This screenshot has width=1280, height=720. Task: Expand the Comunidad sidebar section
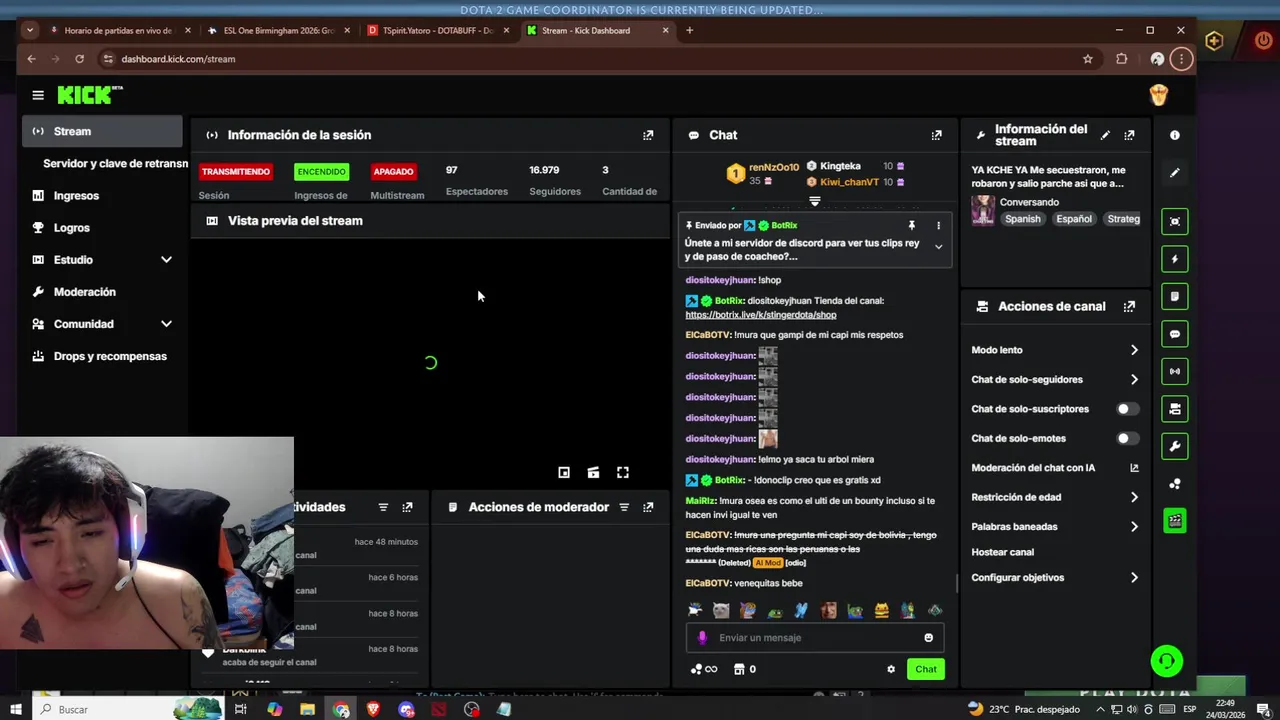pyautogui.click(x=166, y=324)
